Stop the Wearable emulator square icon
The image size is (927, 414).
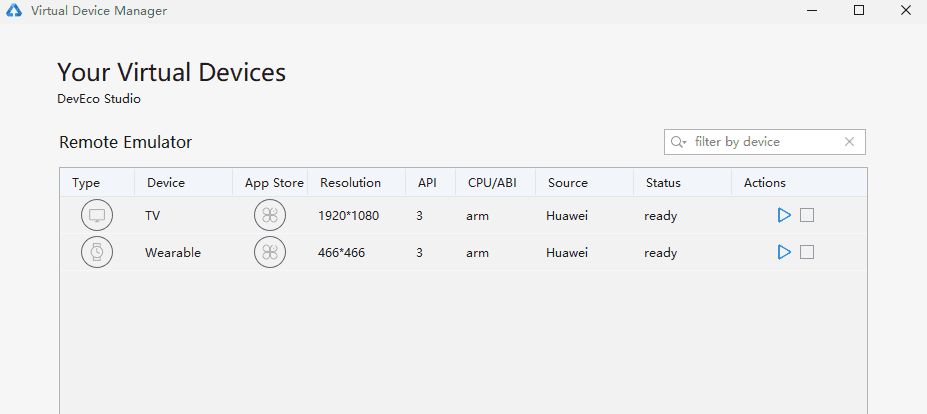(807, 253)
